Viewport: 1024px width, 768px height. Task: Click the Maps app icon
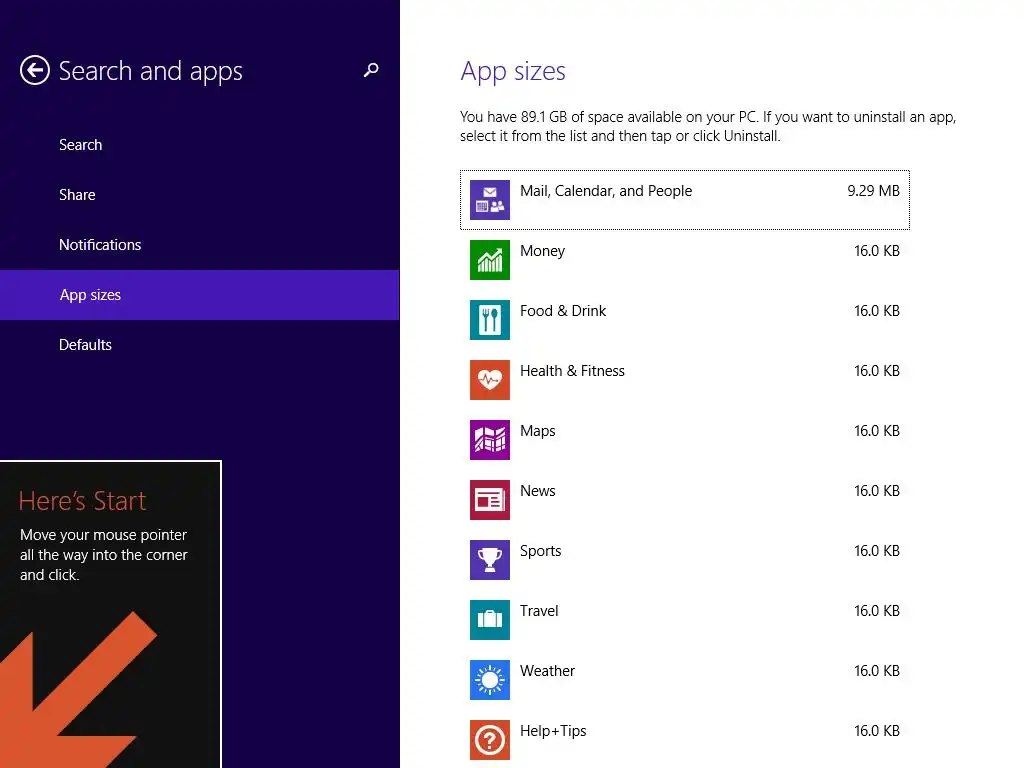[x=490, y=440]
